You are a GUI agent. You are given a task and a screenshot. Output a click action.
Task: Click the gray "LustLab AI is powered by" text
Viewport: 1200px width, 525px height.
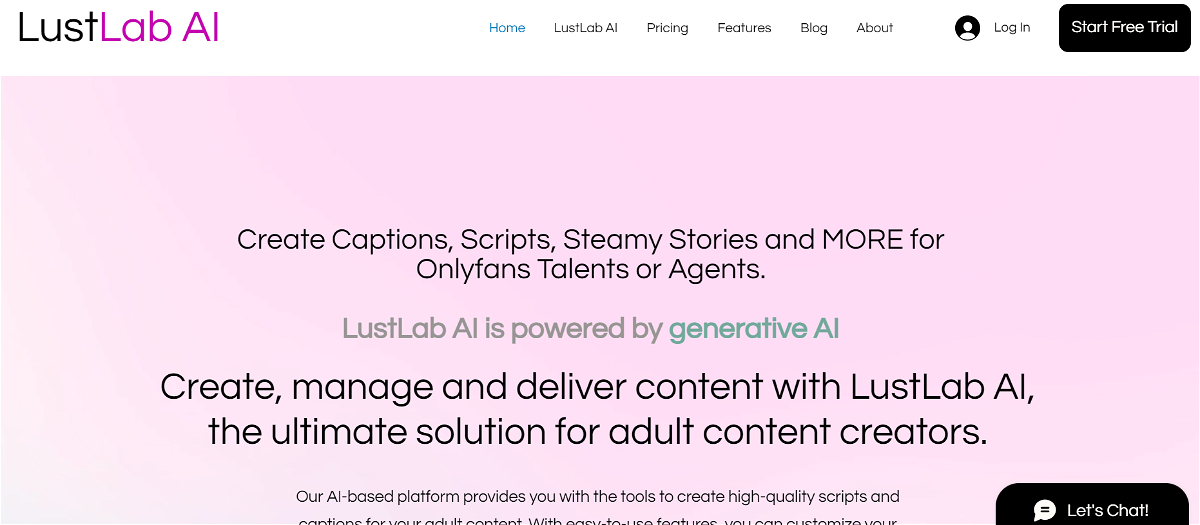point(502,328)
